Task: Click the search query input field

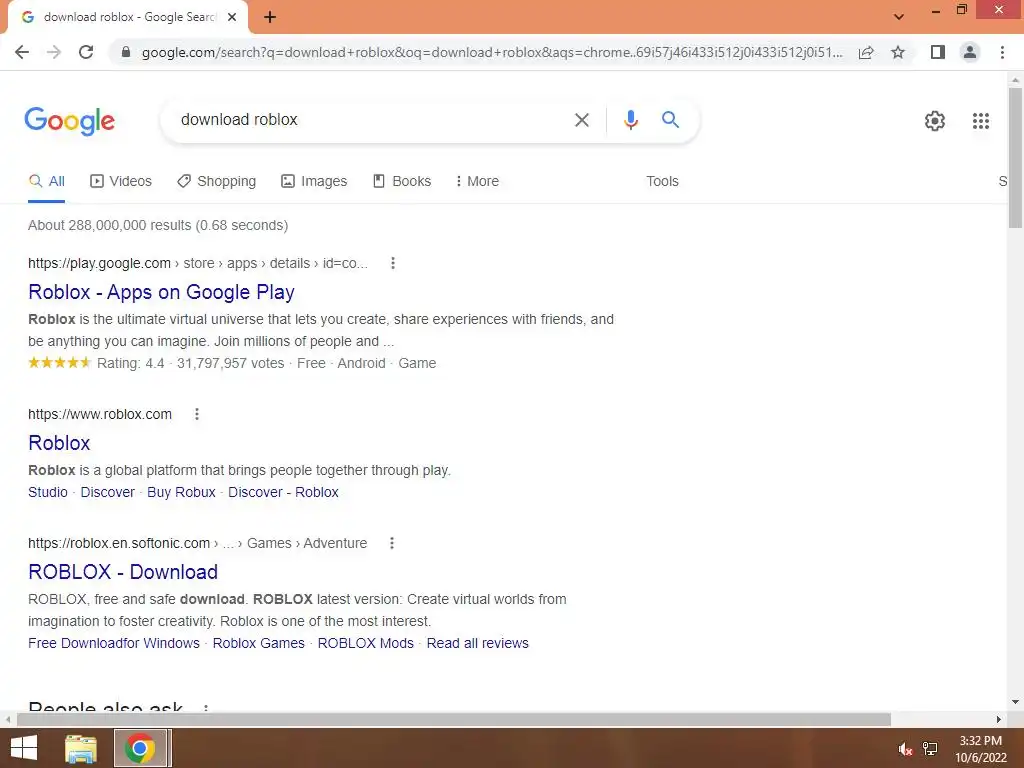Action: [x=366, y=120]
